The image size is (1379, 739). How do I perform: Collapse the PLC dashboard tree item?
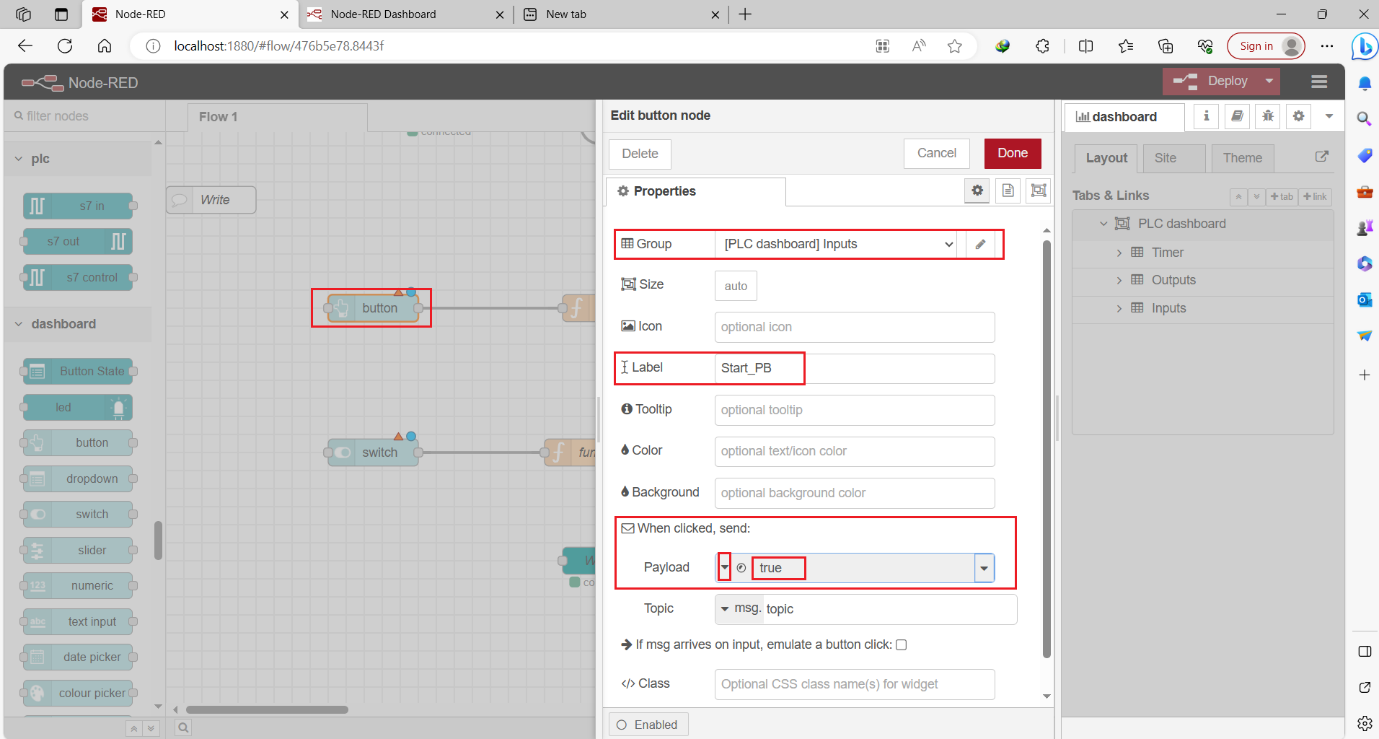coord(1103,223)
